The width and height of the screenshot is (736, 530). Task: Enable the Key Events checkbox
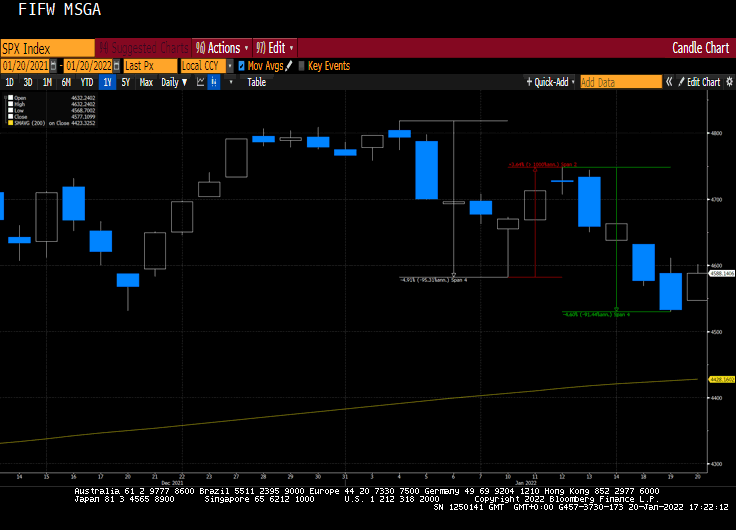pyautogui.click(x=301, y=66)
